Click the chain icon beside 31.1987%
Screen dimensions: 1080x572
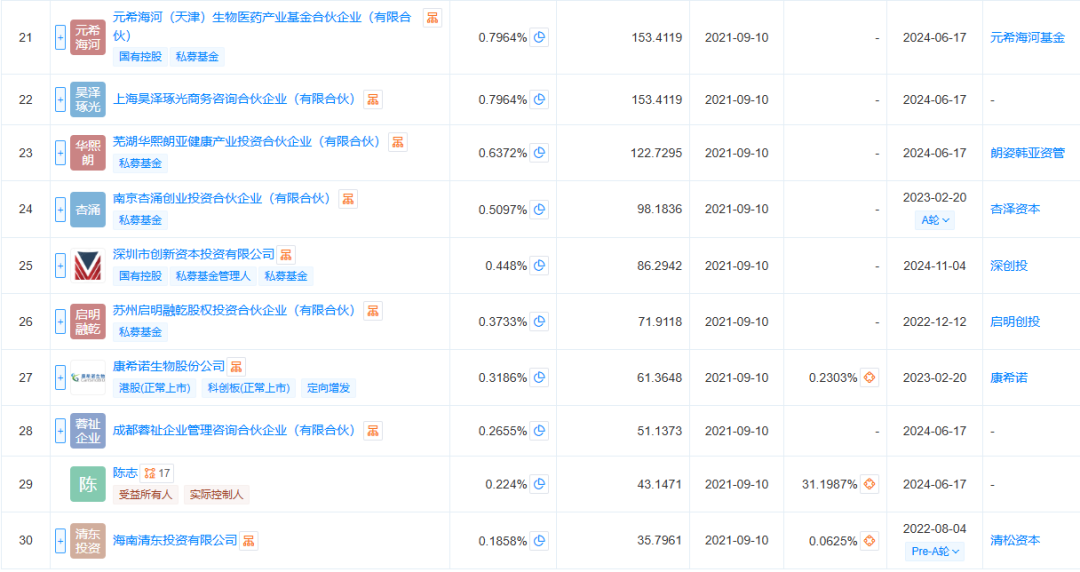pyautogui.click(x=869, y=484)
